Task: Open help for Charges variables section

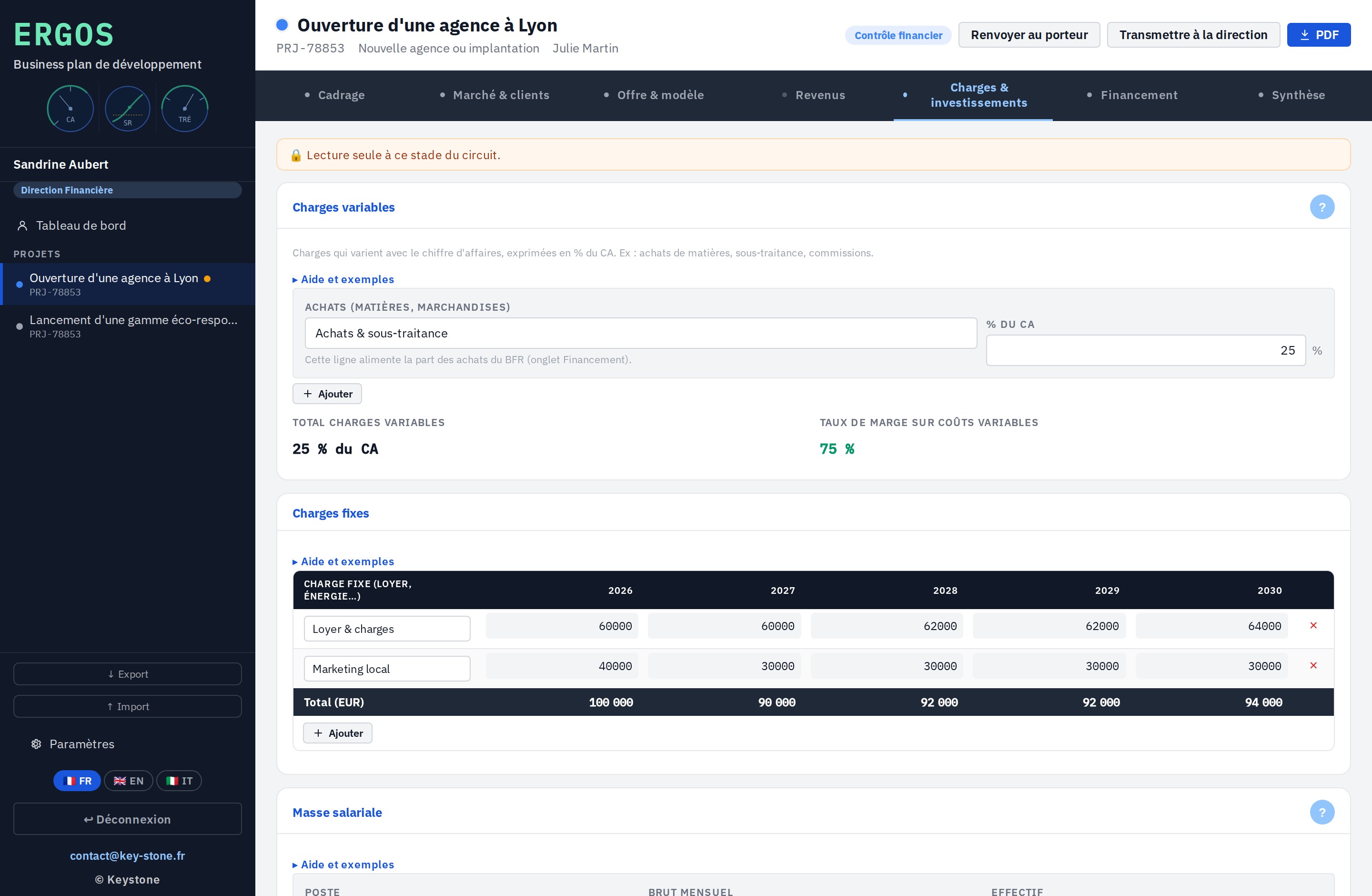Action: [1322, 207]
